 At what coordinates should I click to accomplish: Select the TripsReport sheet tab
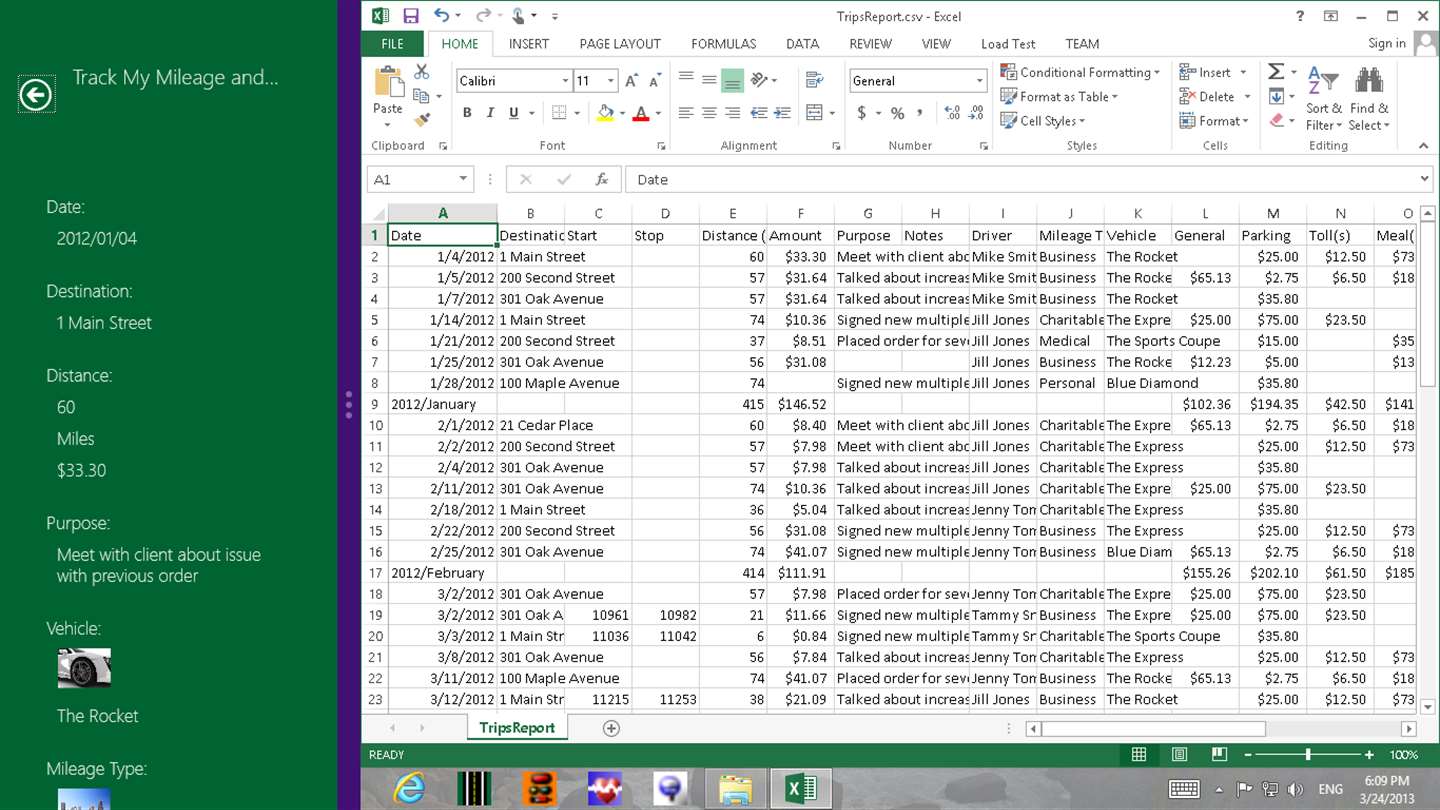point(517,728)
